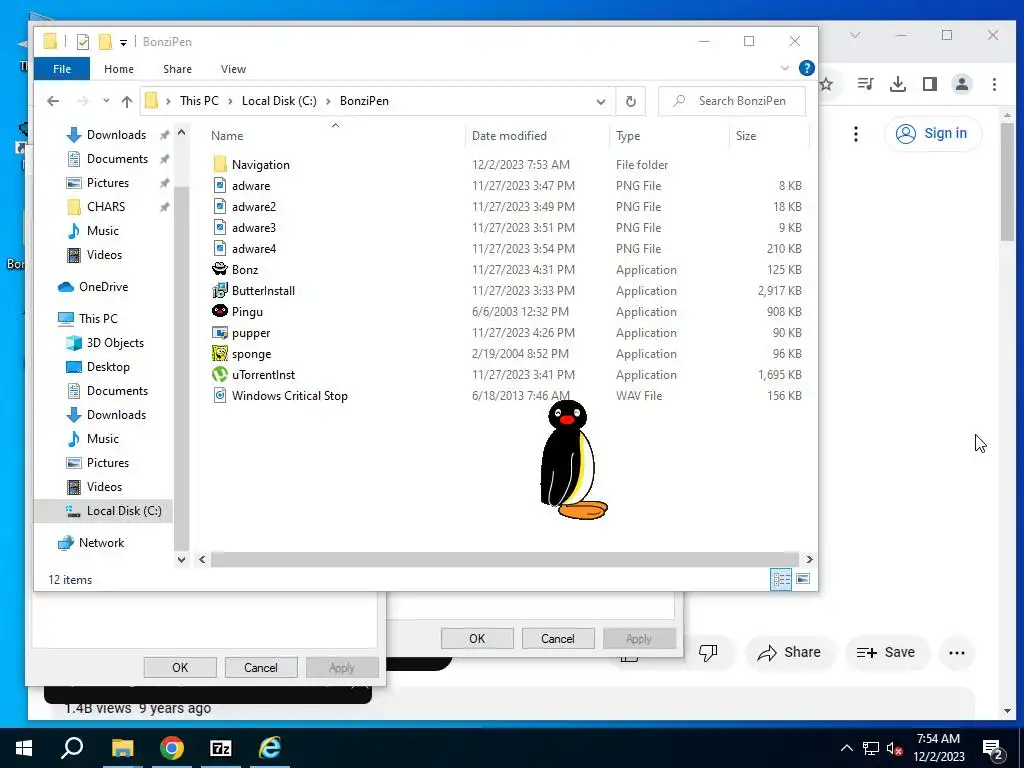Screen dimensions: 1024x768
Task: Open YouTube settings three-dot menu
Action: click(856, 134)
